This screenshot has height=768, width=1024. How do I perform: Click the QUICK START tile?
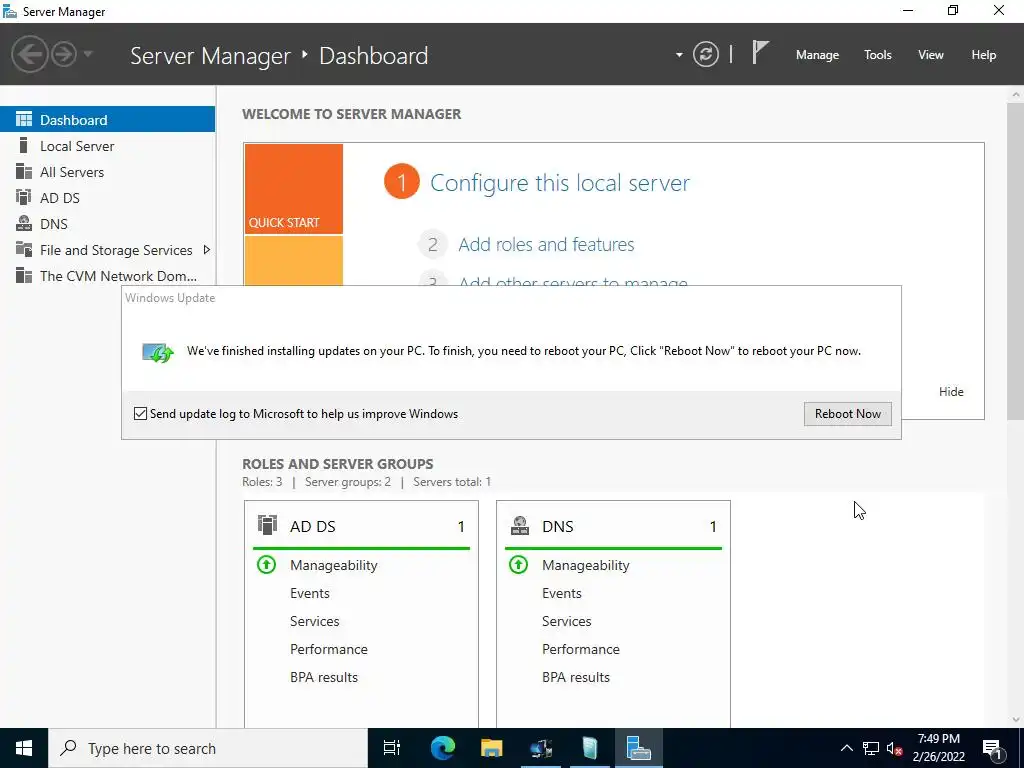coord(294,189)
